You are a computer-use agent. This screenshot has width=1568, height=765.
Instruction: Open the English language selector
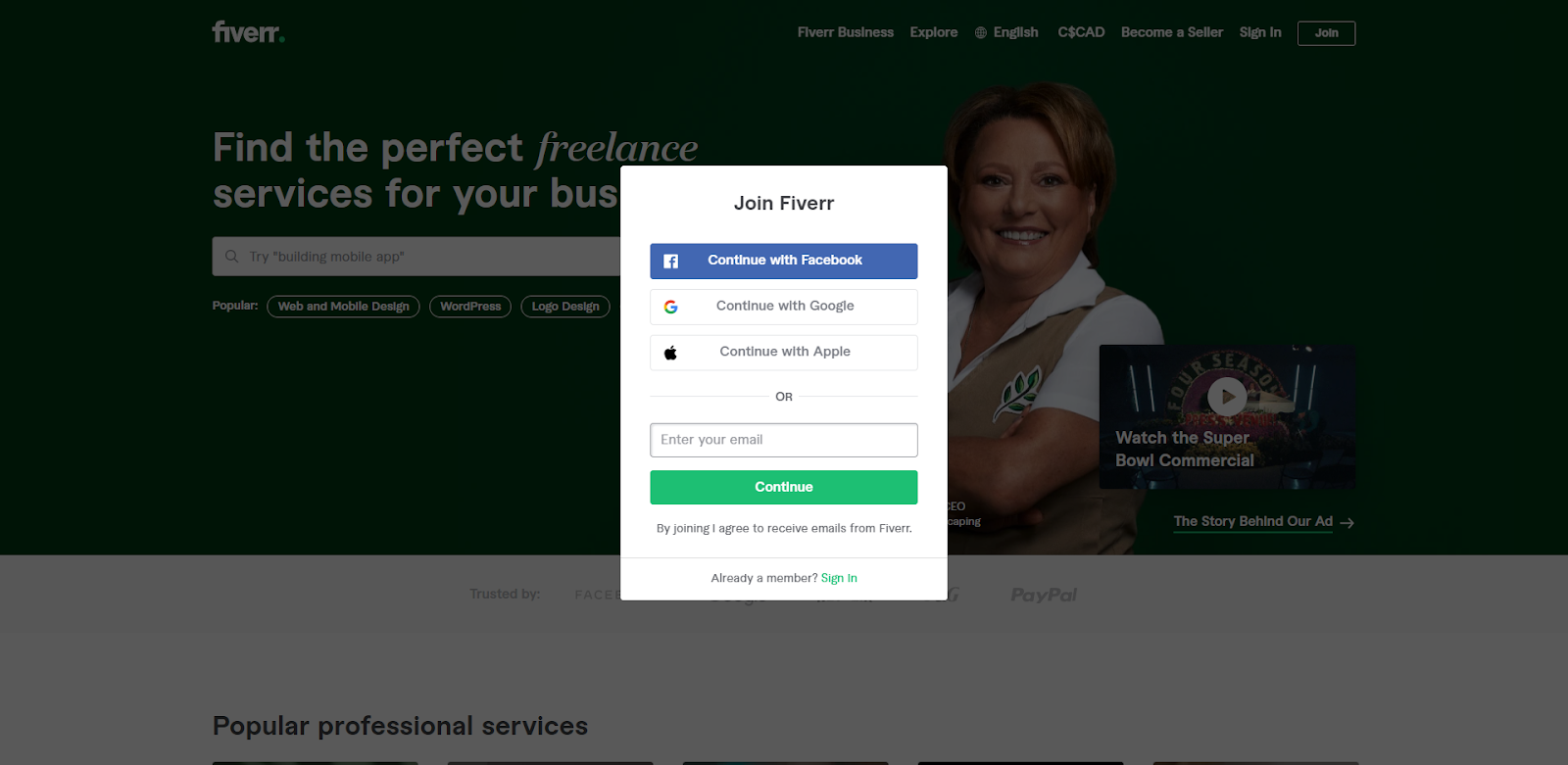coord(1015,32)
